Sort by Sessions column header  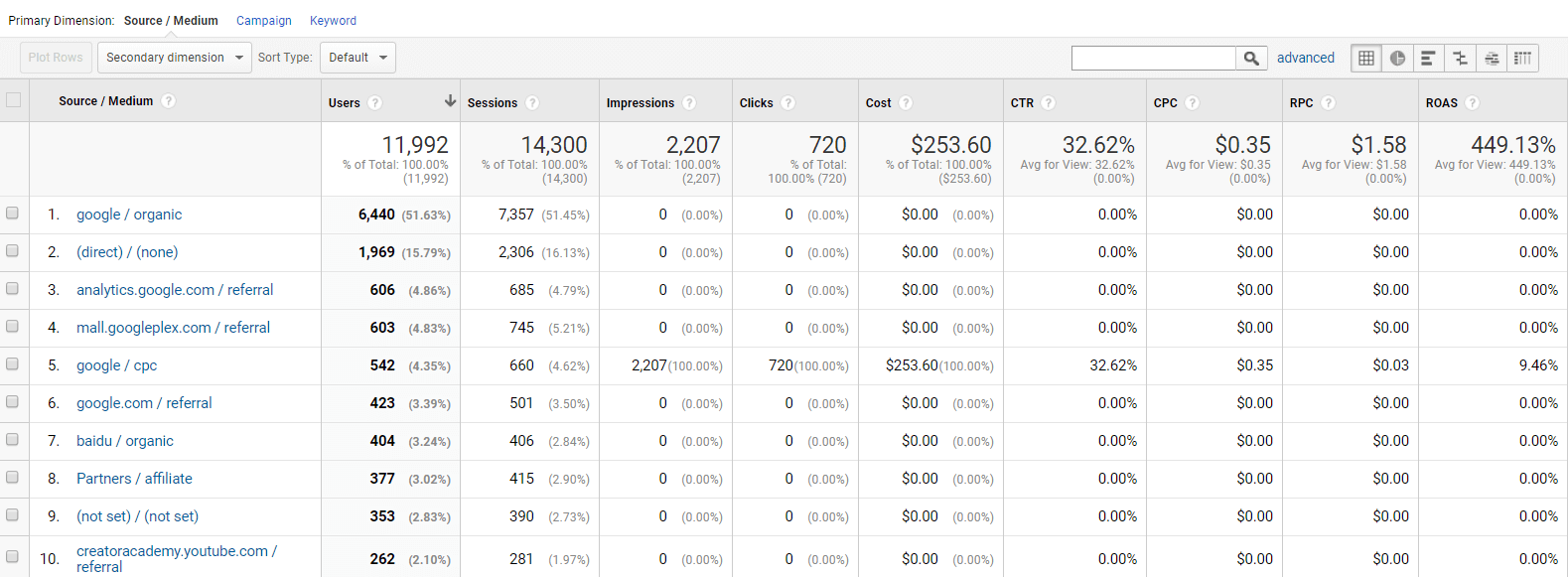(493, 103)
